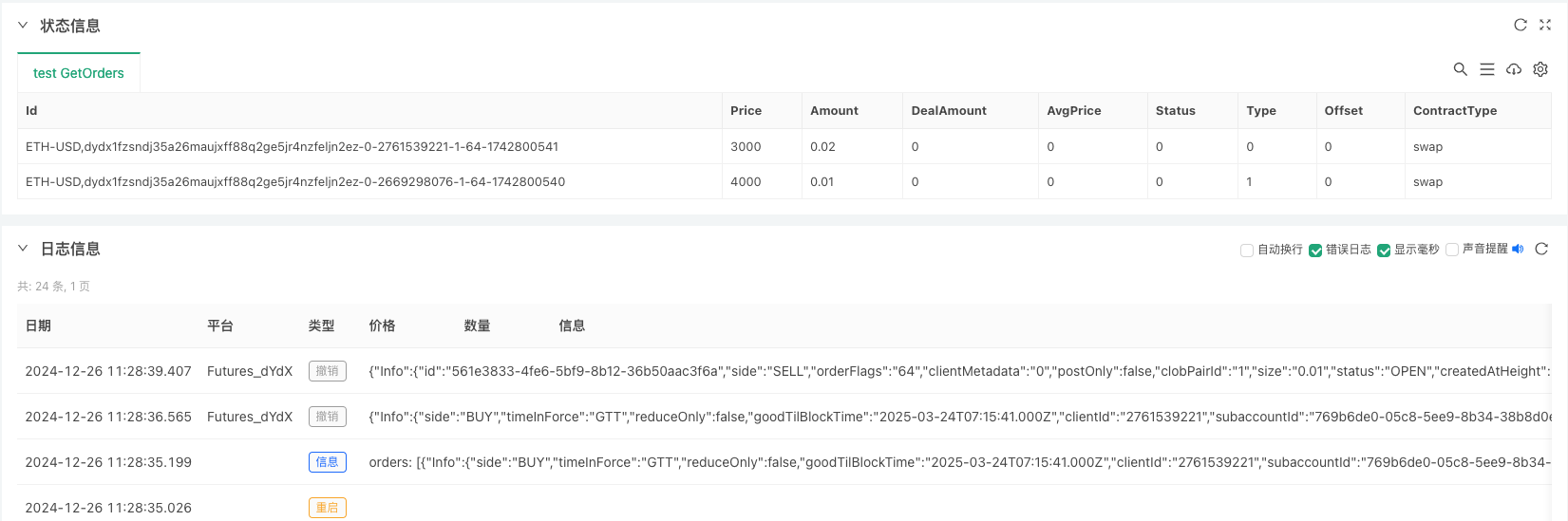Expand status panel to fullscreen
The height and width of the screenshot is (521, 1568).
pyautogui.click(x=1545, y=26)
